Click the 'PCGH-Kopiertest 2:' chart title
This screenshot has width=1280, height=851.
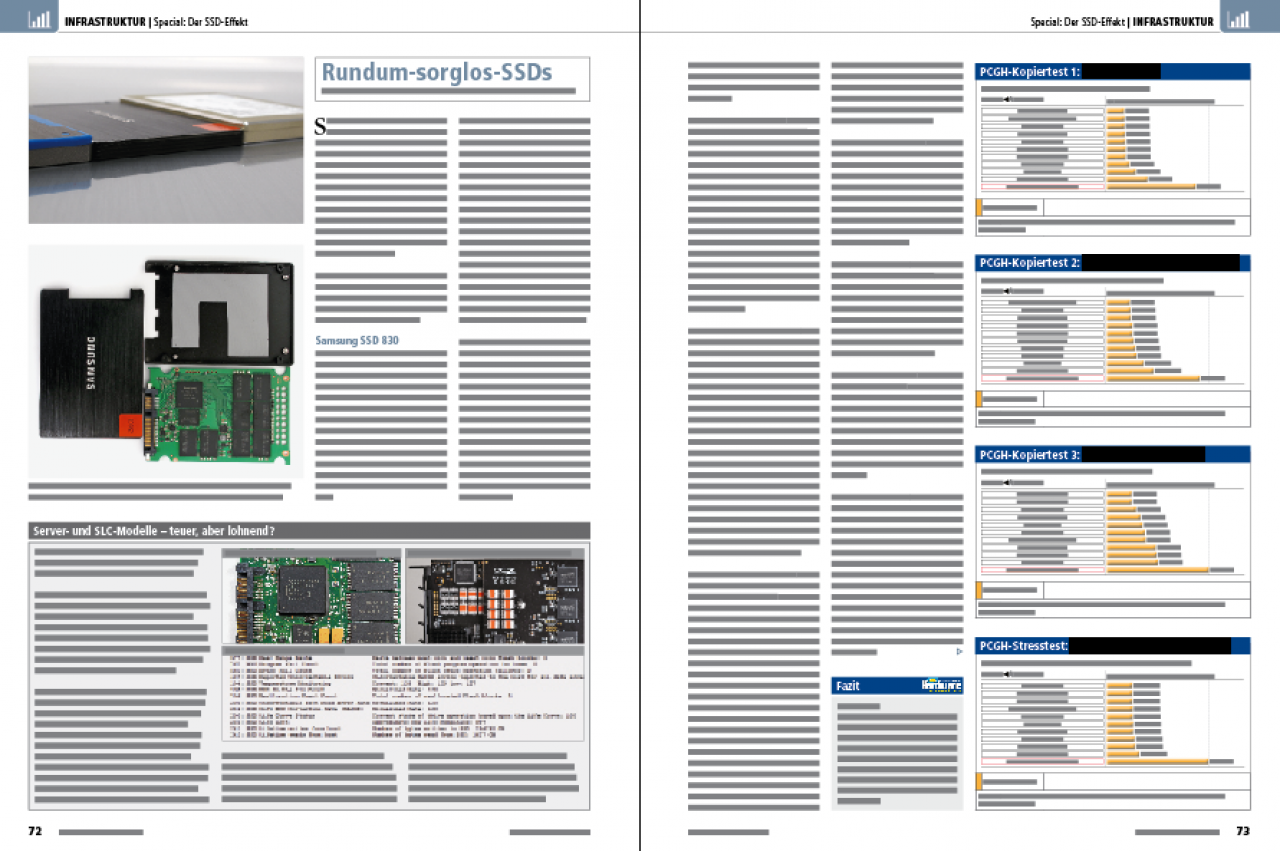pos(1029,263)
